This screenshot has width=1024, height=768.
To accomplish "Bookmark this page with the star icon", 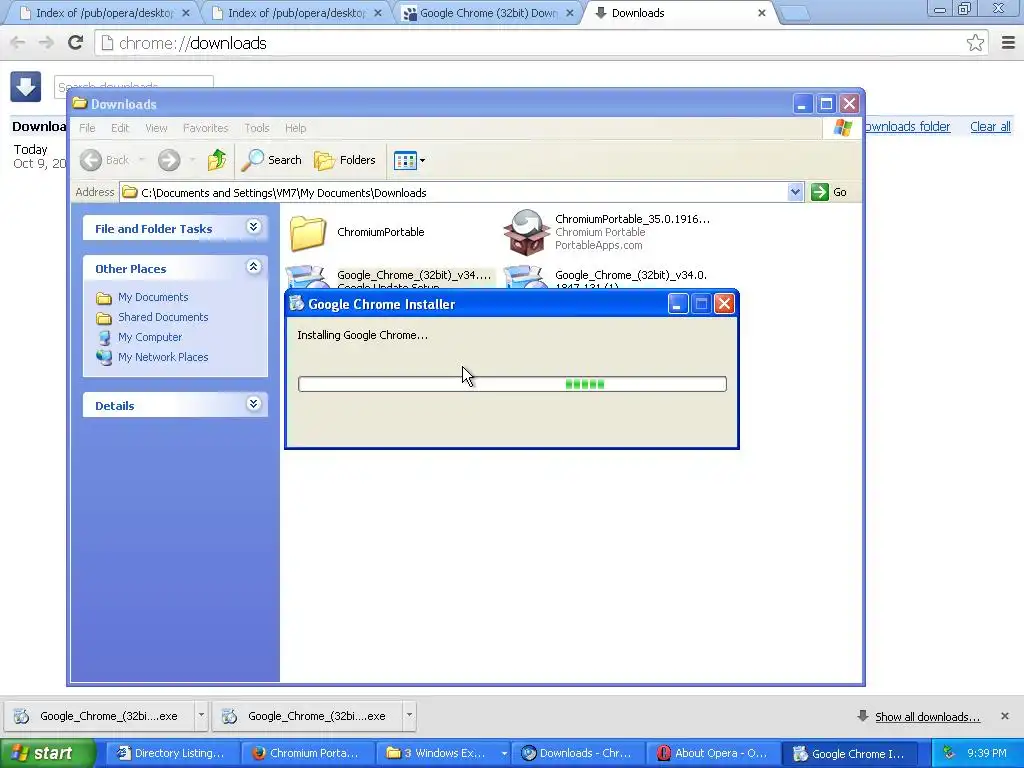I will pyautogui.click(x=975, y=43).
